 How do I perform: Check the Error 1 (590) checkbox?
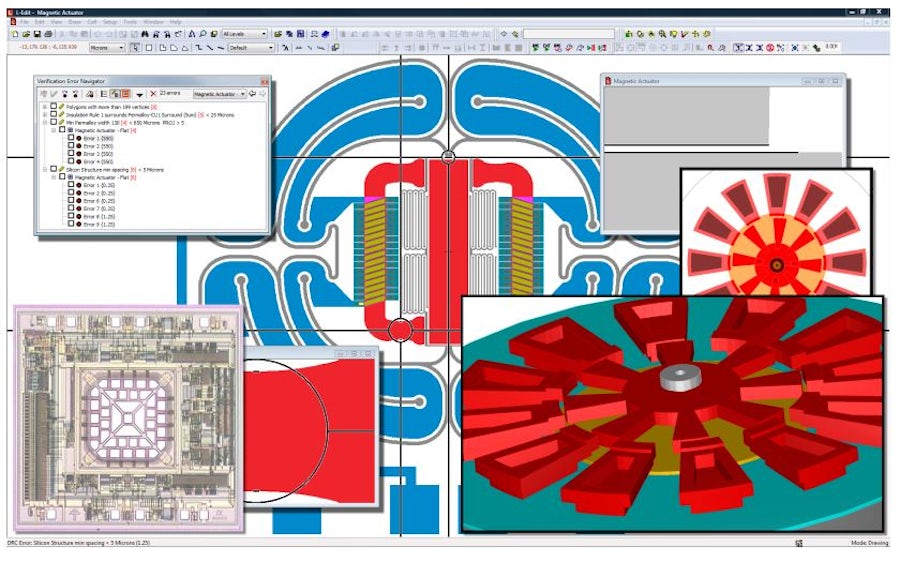(x=71, y=138)
